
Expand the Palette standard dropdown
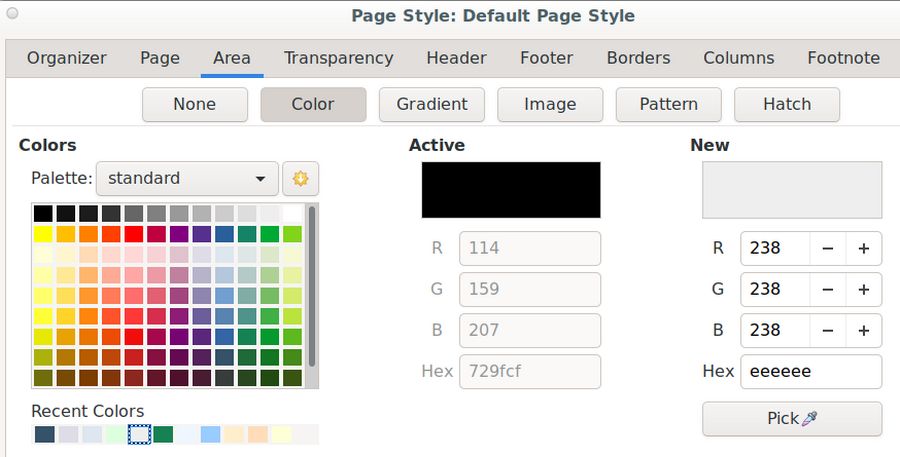point(187,179)
